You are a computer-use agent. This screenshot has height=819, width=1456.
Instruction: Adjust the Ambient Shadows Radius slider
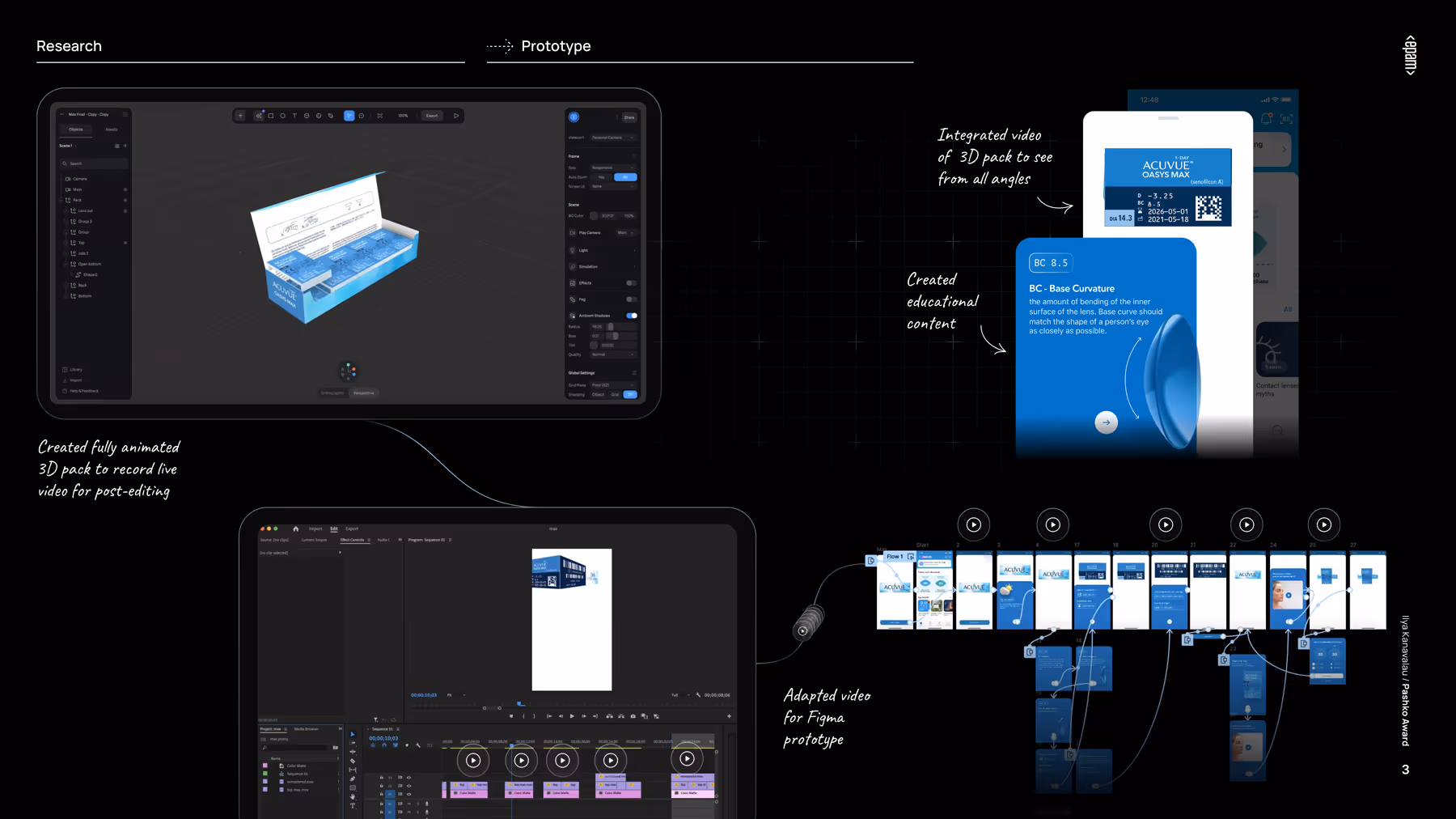pyautogui.click(x=621, y=326)
